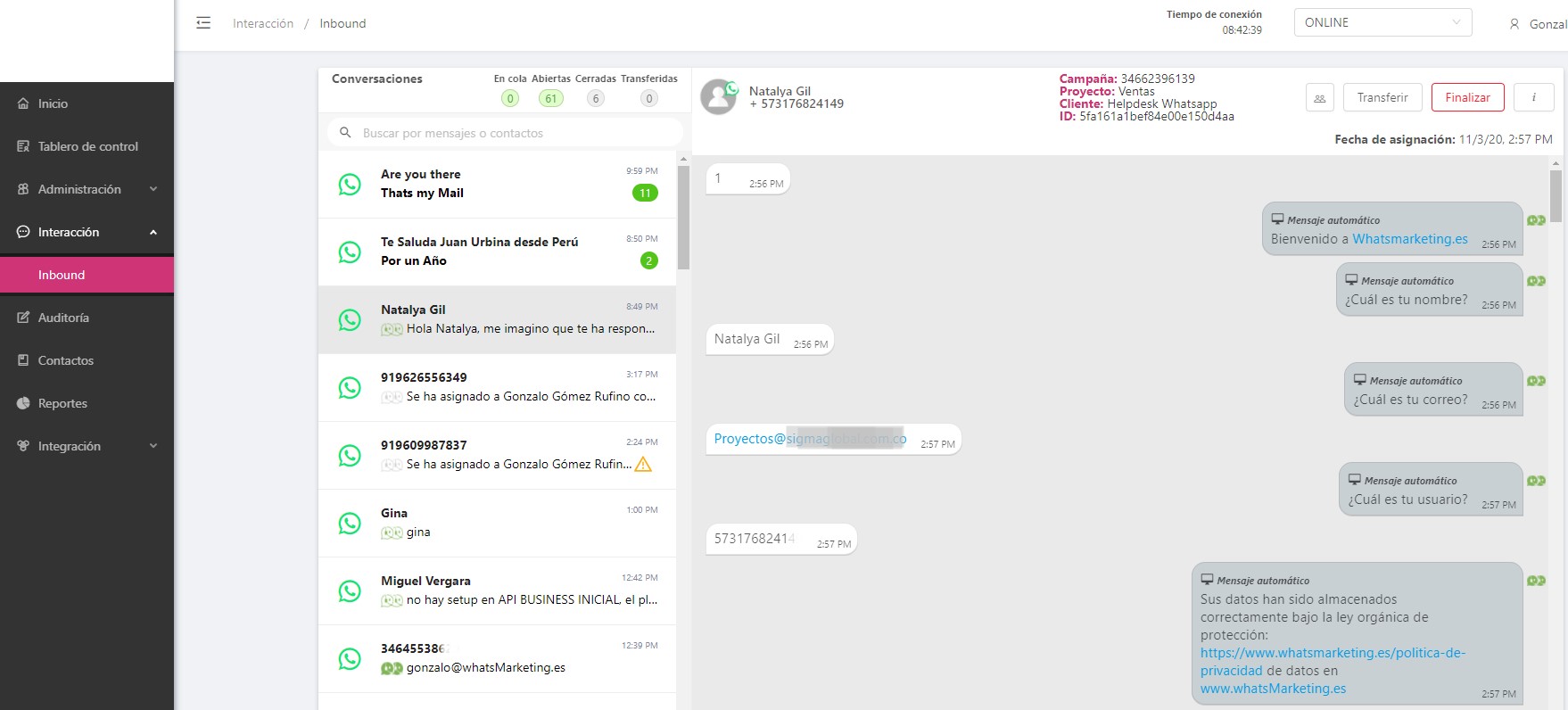
Task: Open the Miguel Vergara conversation
Action: [497, 590]
